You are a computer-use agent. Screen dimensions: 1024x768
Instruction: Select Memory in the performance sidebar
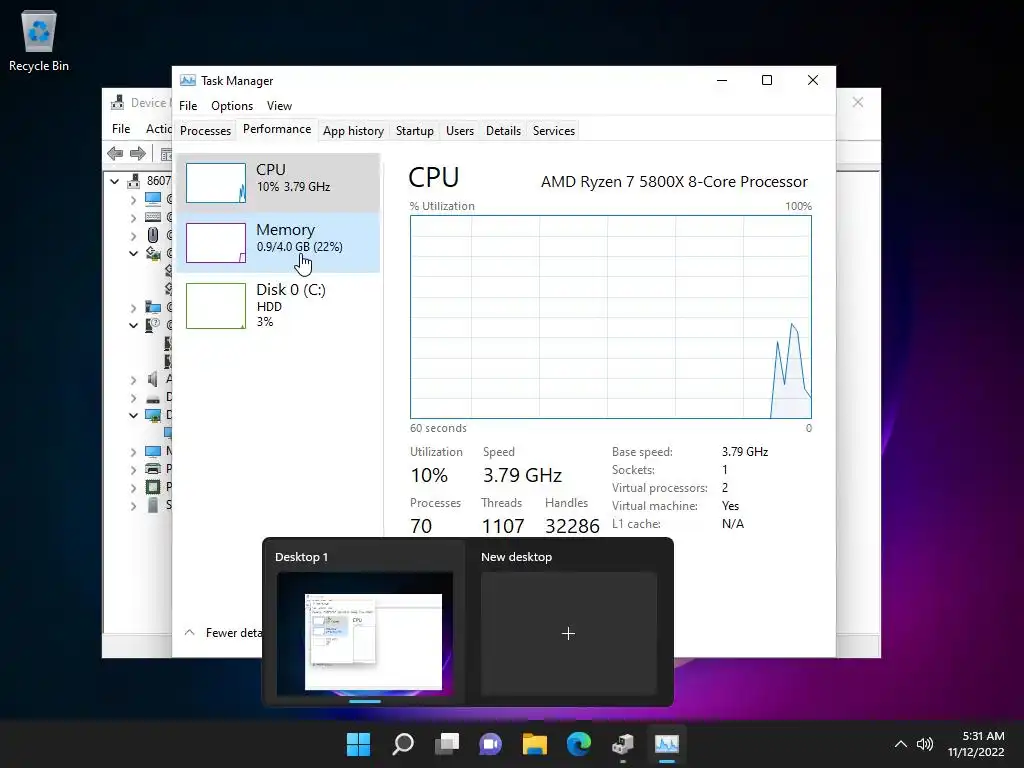[278, 242]
